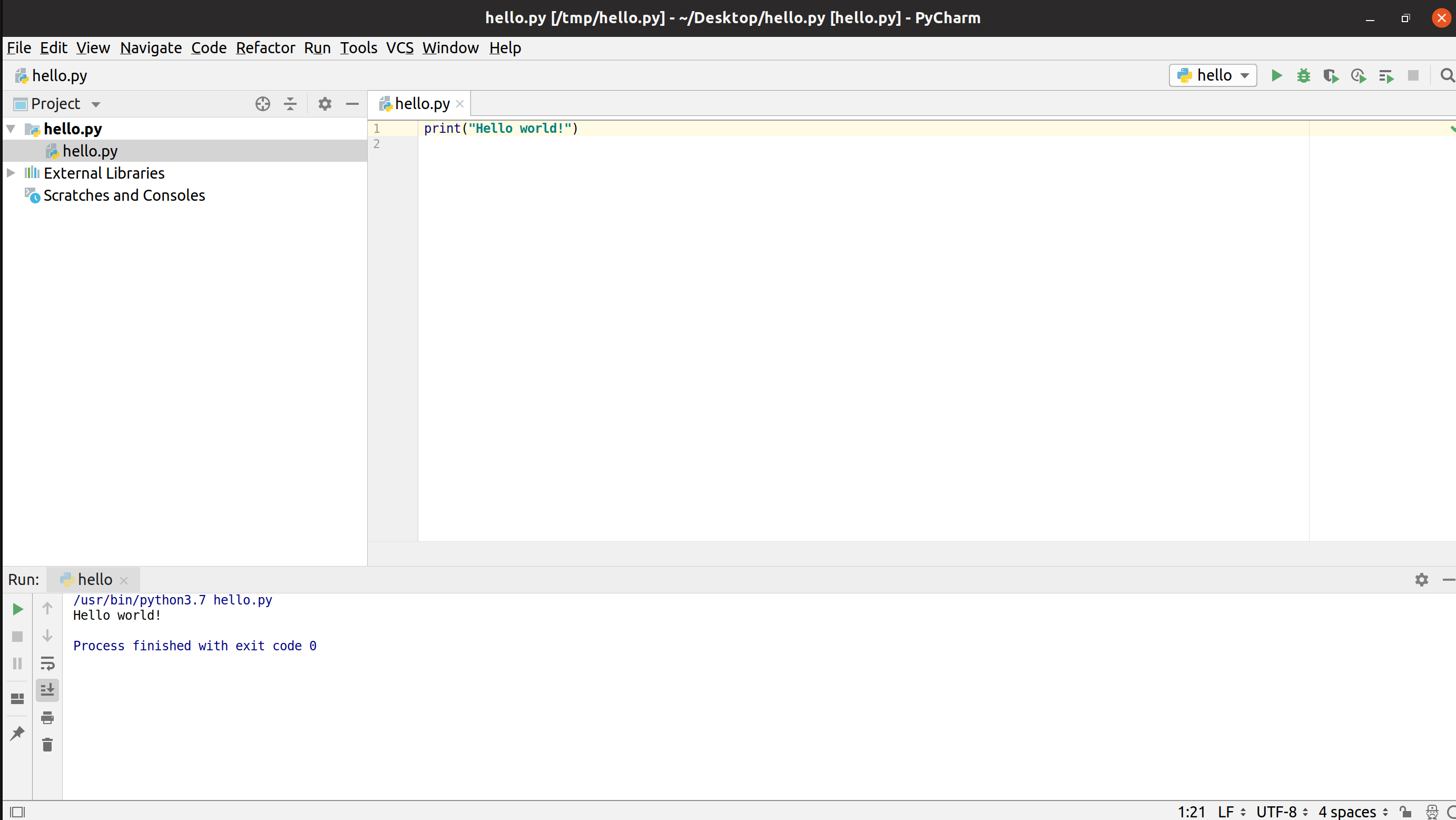Select hello.py file in project tree
Viewport: 1456px width, 820px height.
(x=185, y=151)
